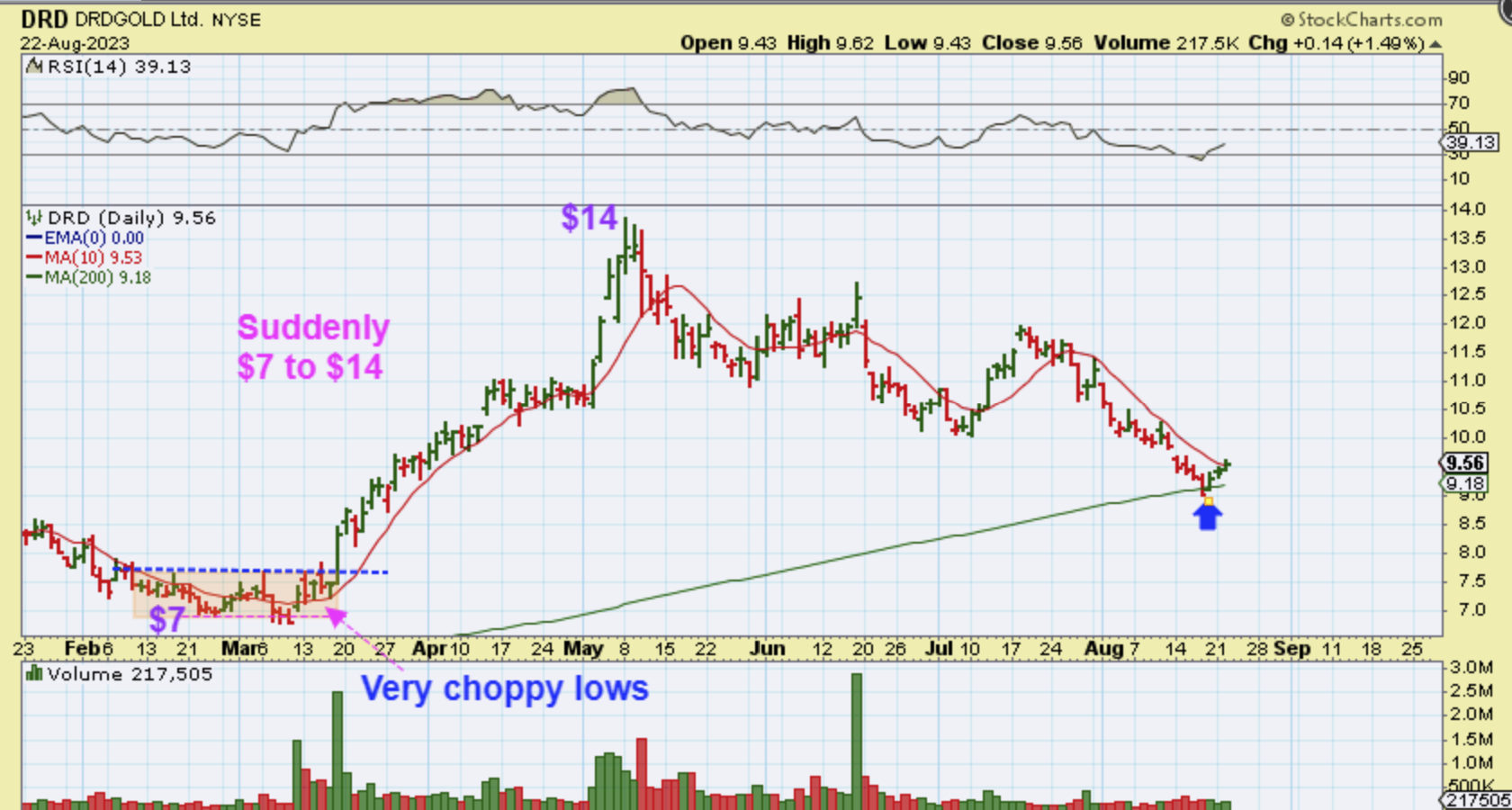Click the StockCharts.com copyright logo
The width and height of the screenshot is (1512, 810).
click(1361, 19)
